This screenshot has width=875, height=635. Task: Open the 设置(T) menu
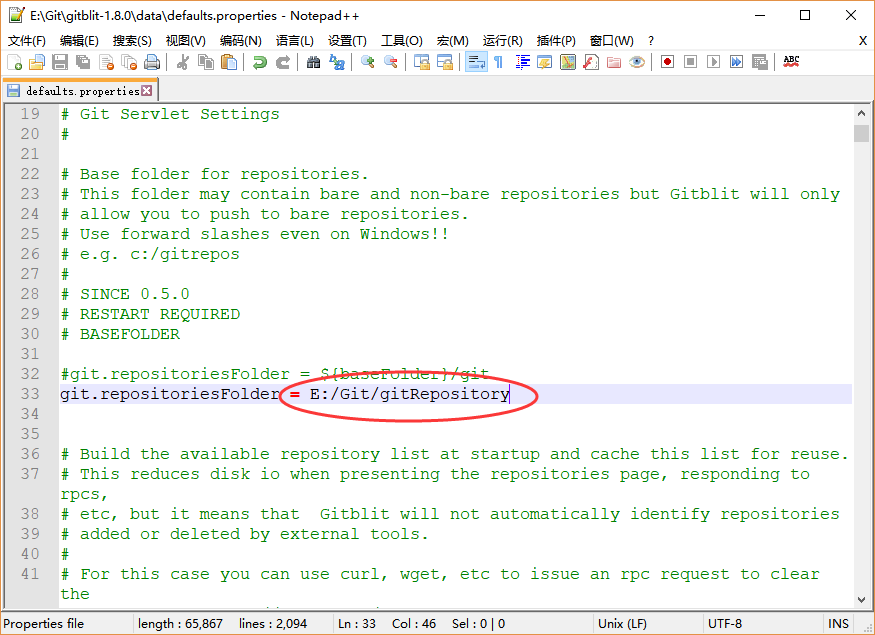(347, 41)
